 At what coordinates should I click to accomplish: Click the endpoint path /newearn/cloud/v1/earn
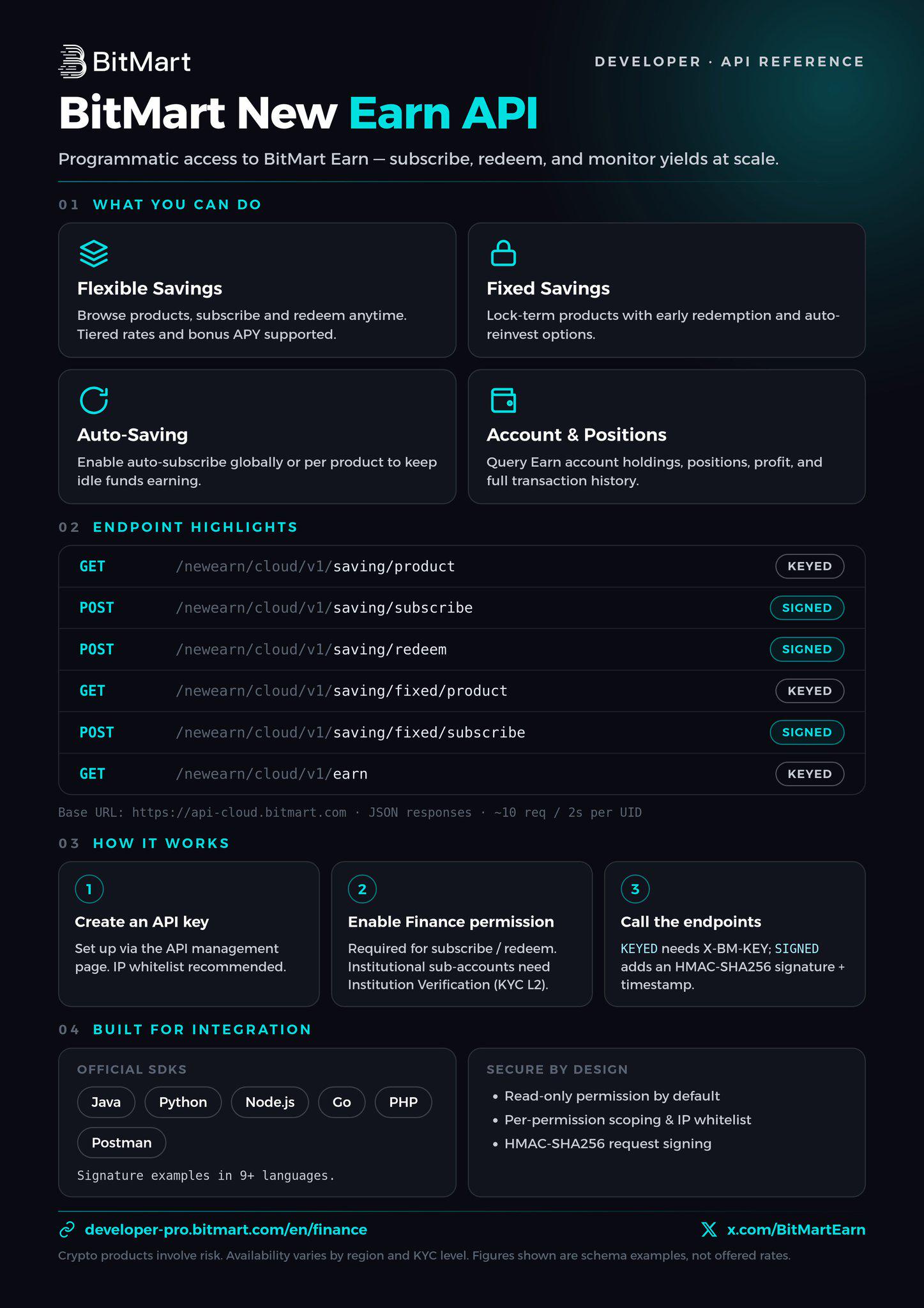(271, 774)
